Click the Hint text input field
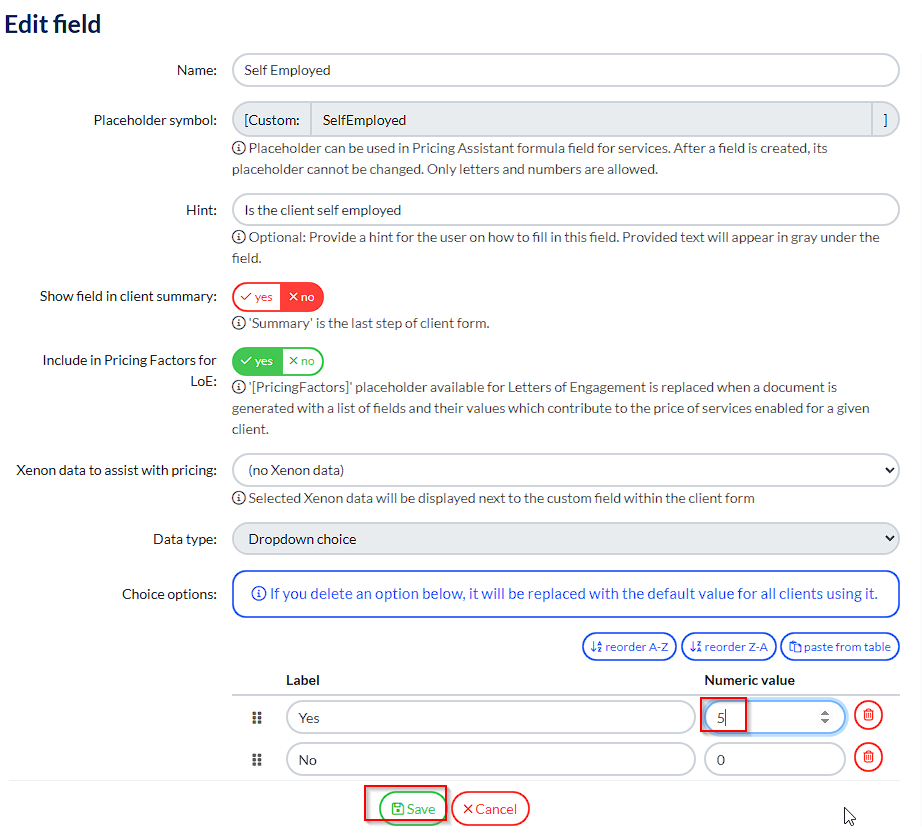 click(x=565, y=210)
